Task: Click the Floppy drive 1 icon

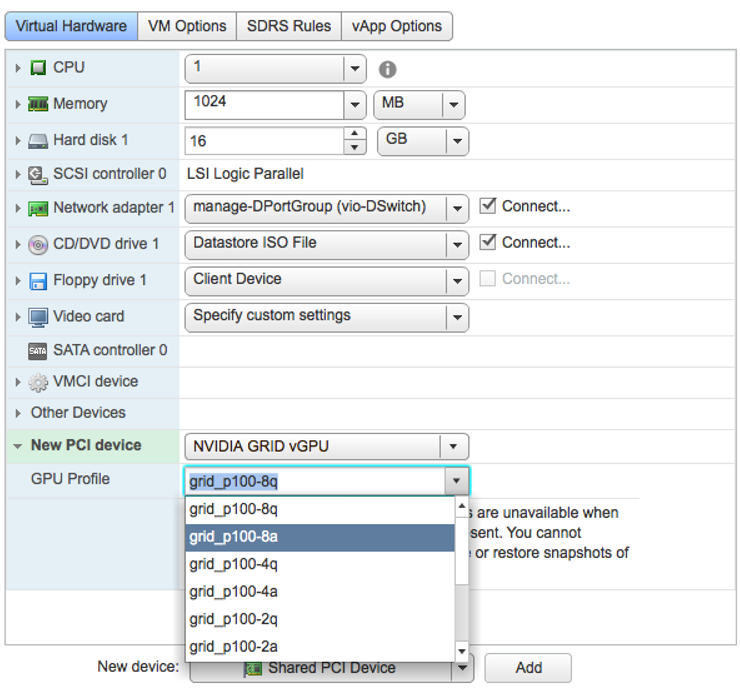Action: click(x=38, y=281)
